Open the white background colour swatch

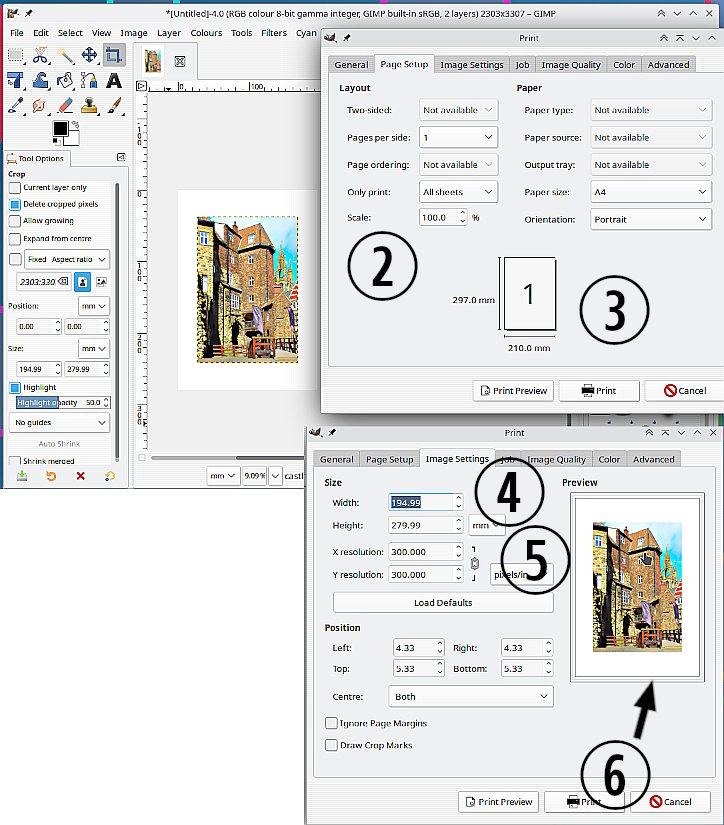[x=73, y=139]
